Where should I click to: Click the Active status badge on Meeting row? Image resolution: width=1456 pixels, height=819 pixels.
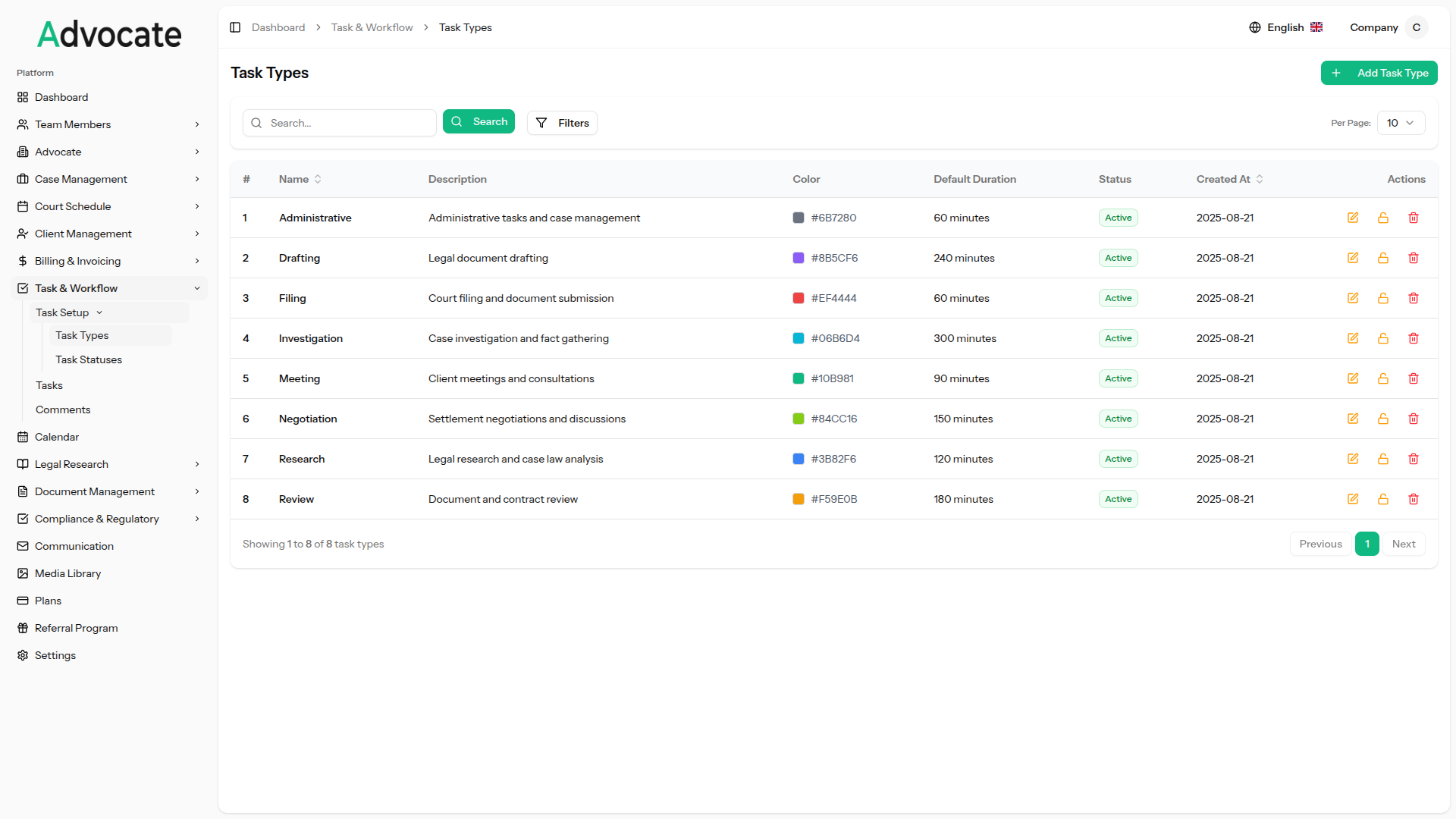click(x=1117, y=378)
